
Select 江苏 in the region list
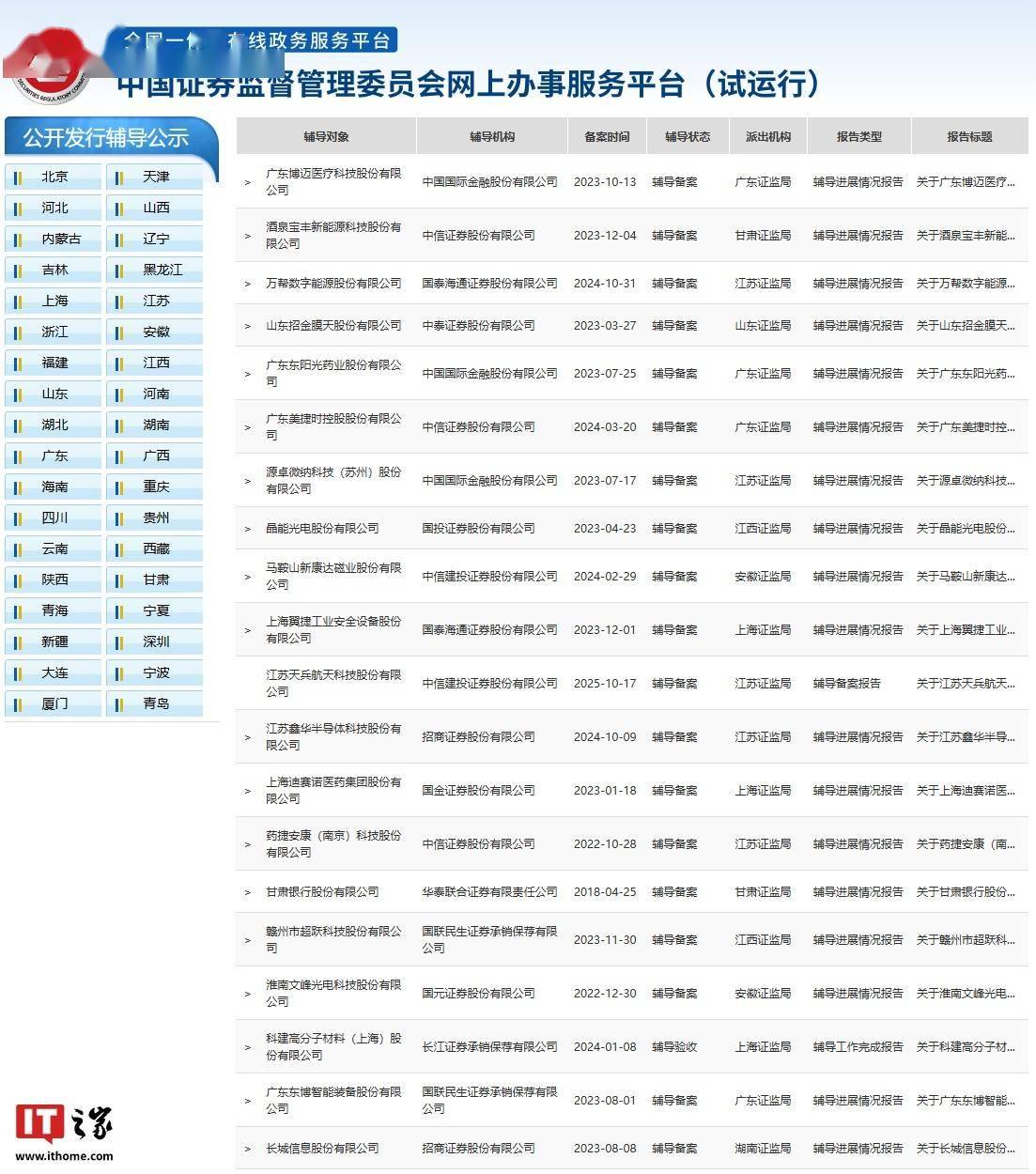click(156, 301)
